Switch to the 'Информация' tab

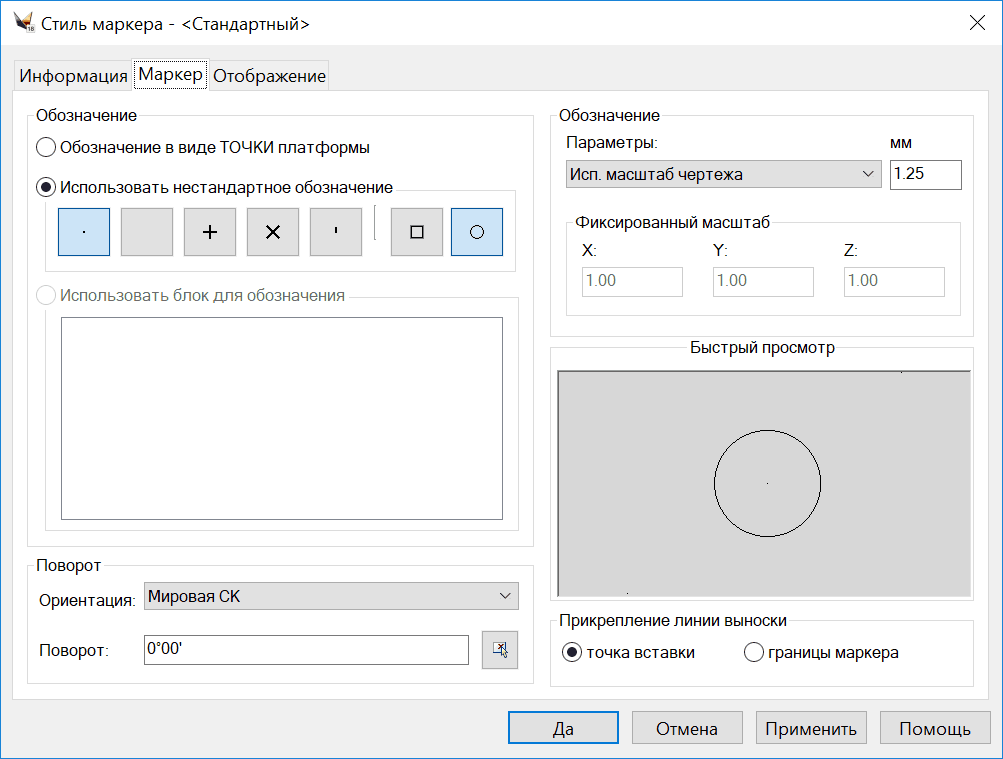[x=74, y=76]
